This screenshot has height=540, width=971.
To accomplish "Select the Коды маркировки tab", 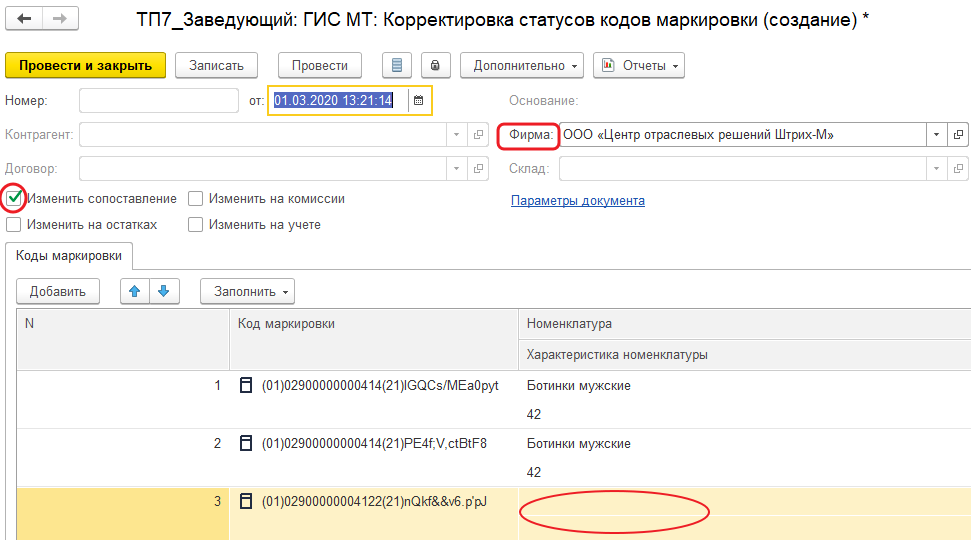I will click(x=69, y=256).
